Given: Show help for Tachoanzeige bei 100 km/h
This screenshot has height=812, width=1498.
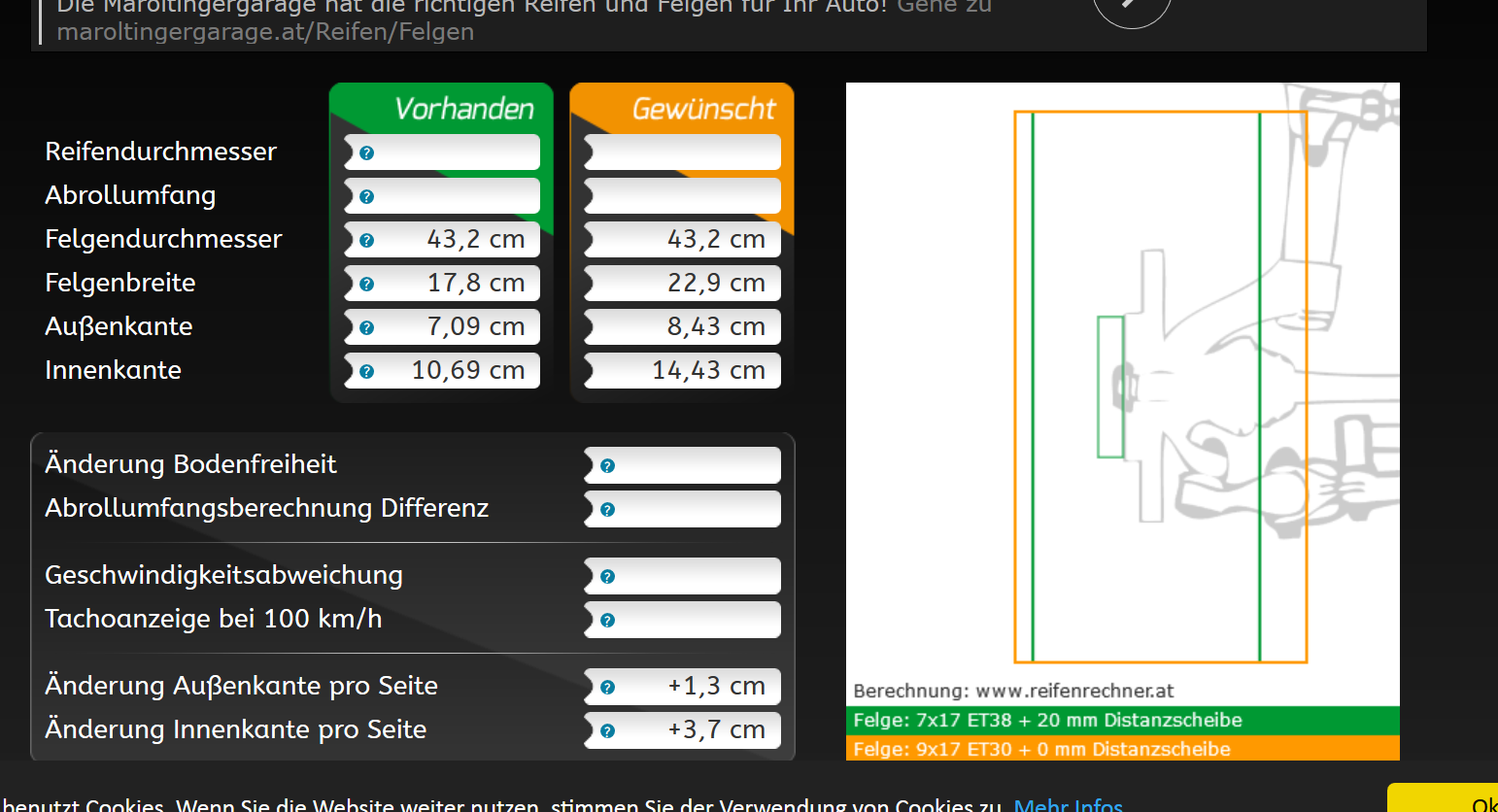Looking at the screenshot, I should pyautogui.click(x=607, y=620).
